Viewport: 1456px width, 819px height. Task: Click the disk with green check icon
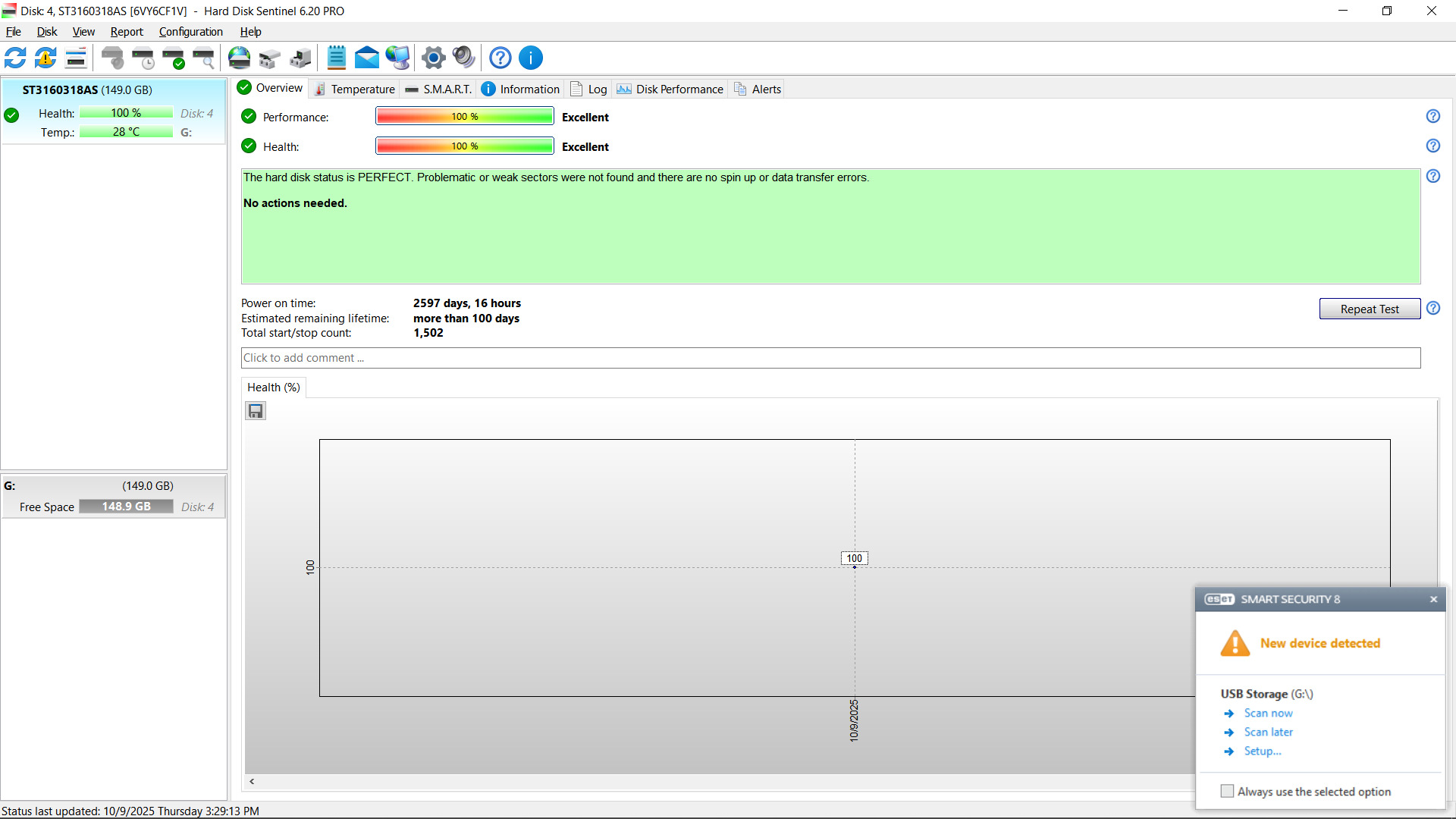[x=173, y=58]
